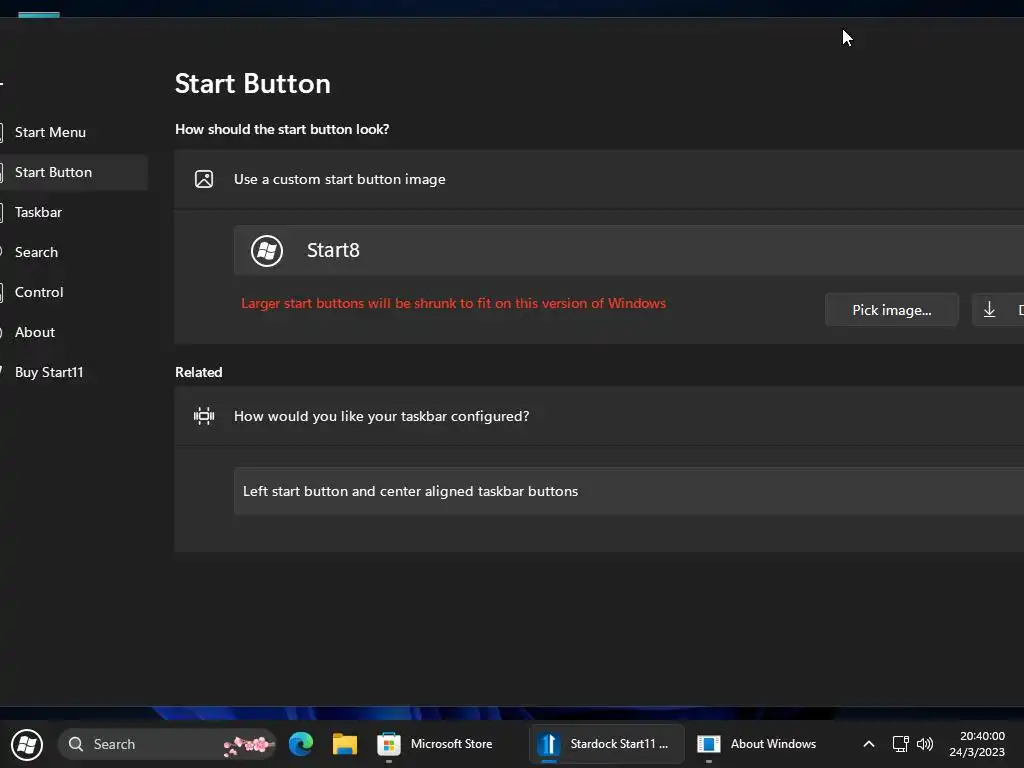The height and width of the screenshot is (768, 1024).
Task: Open the Start Menu settings page
Action: point(50,133)
